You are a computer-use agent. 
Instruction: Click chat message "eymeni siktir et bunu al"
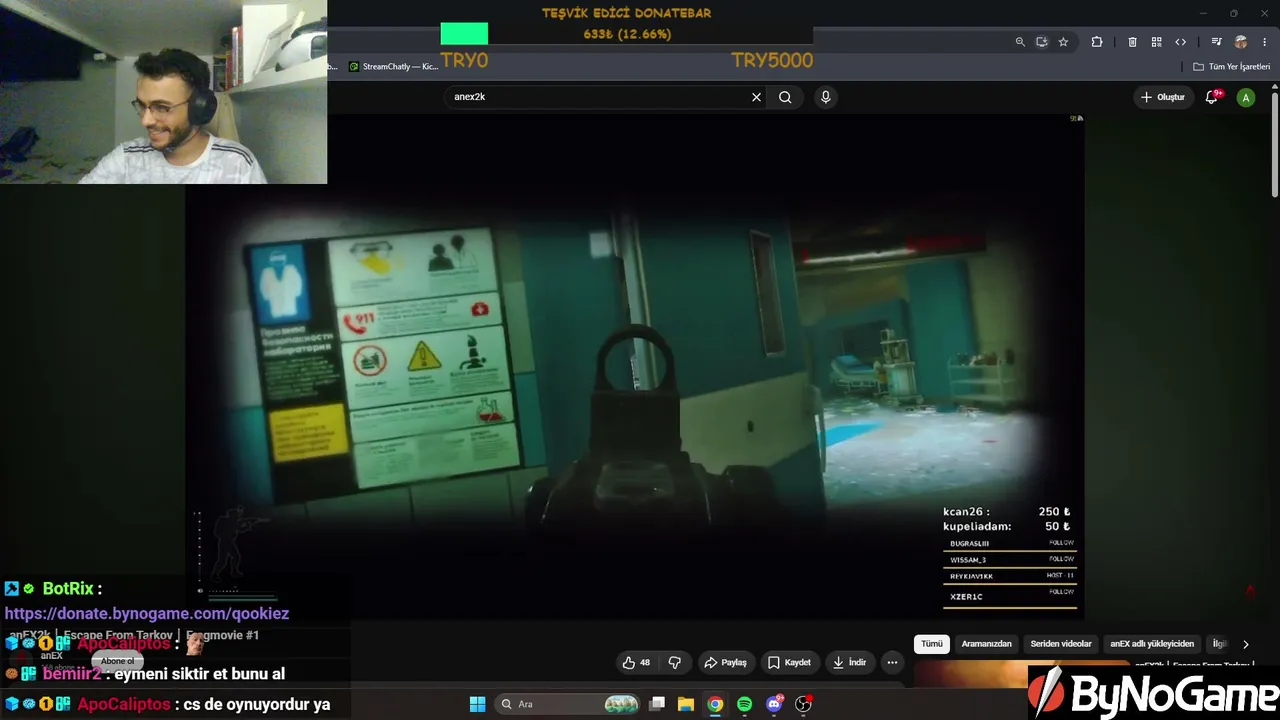(x=200, y=674)
